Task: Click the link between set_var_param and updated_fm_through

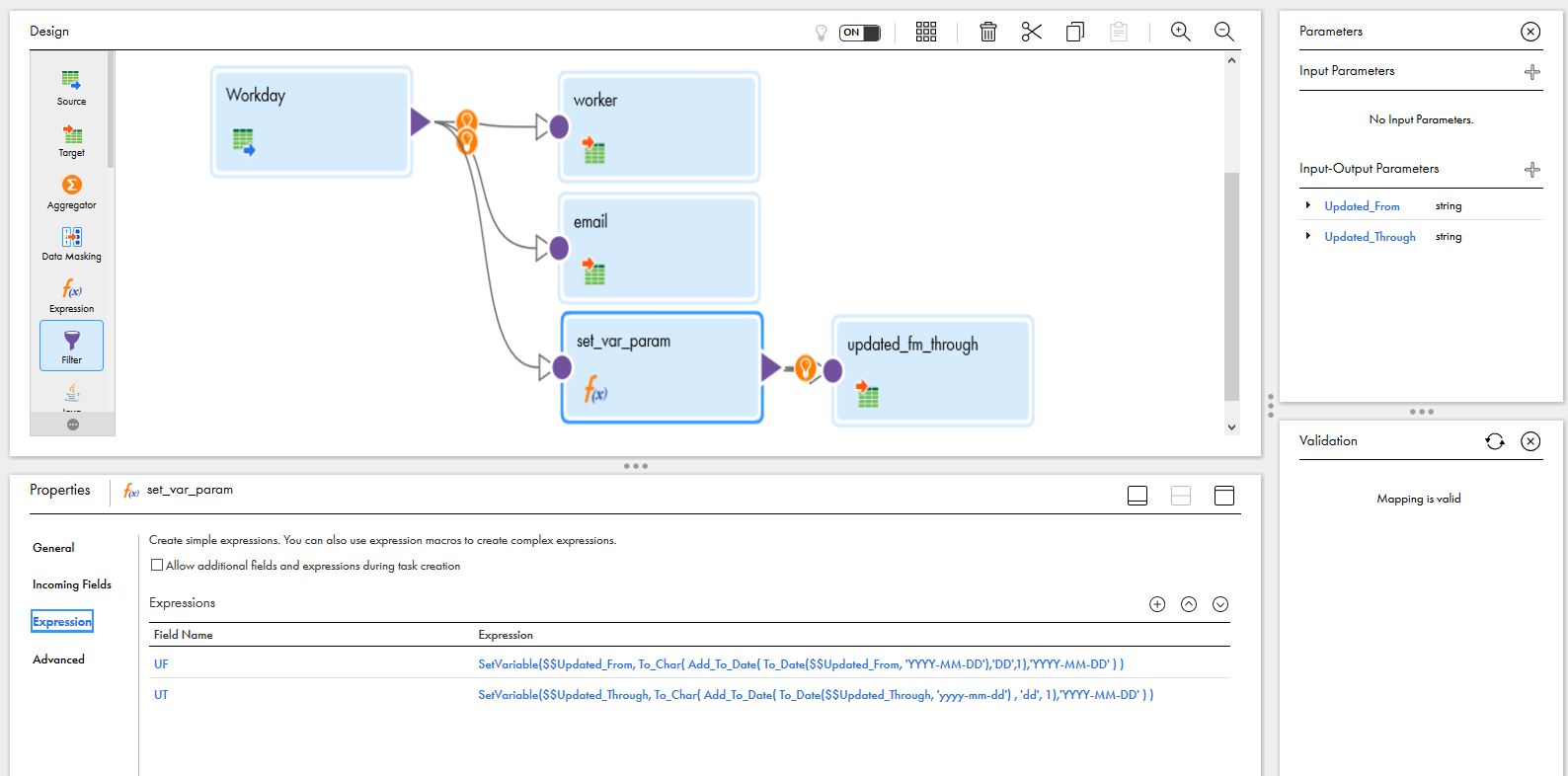Action: [806, 369]
